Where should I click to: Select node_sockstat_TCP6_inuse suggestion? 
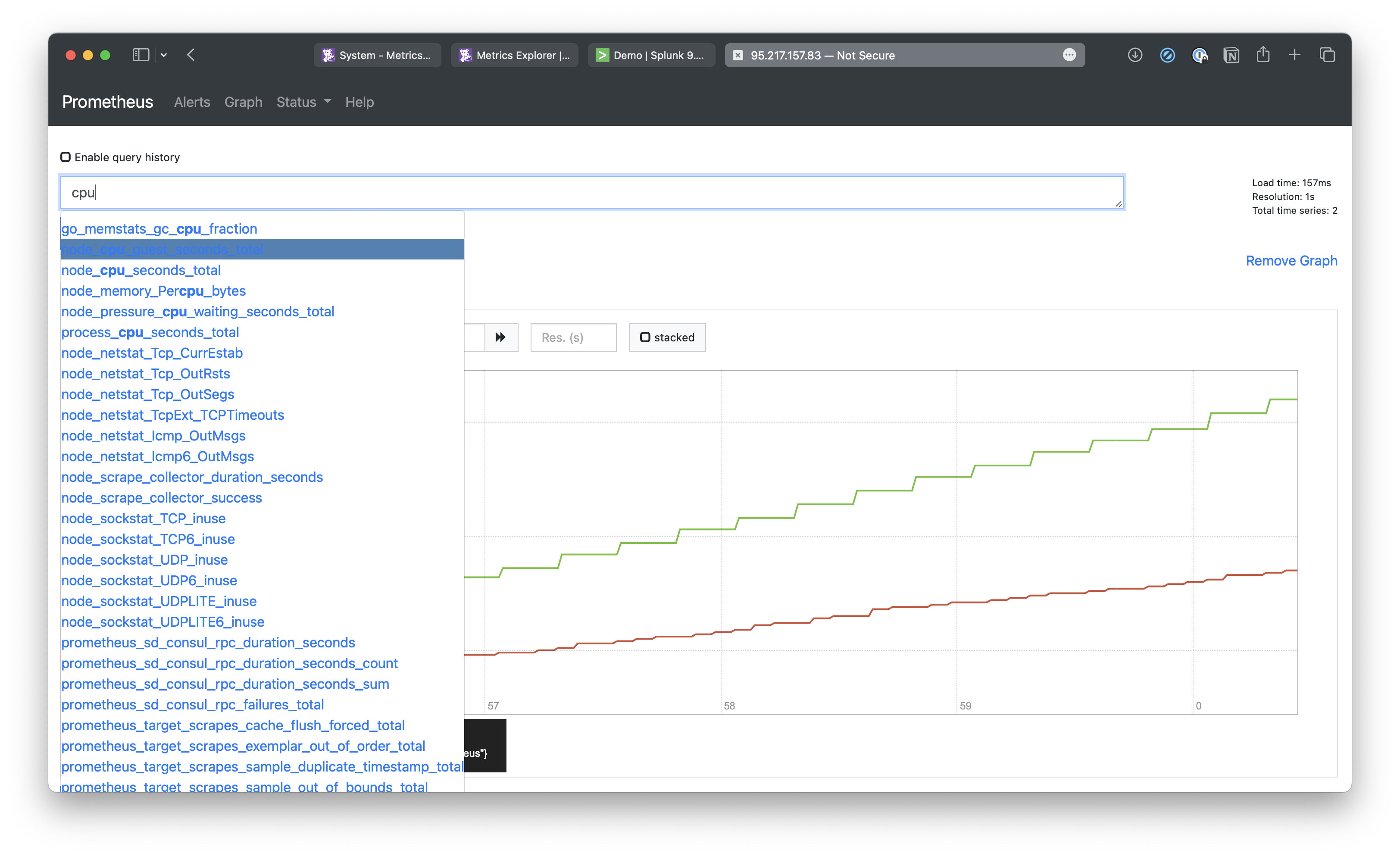coord(262,539)
